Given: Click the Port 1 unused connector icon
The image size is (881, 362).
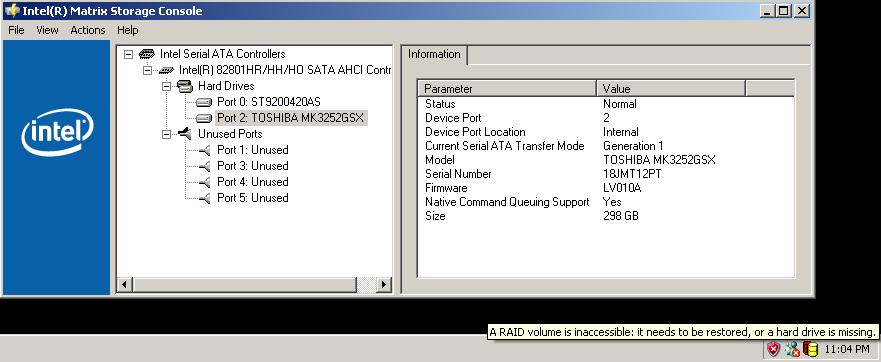Looking at the screenshot, I should pos(205,150).
